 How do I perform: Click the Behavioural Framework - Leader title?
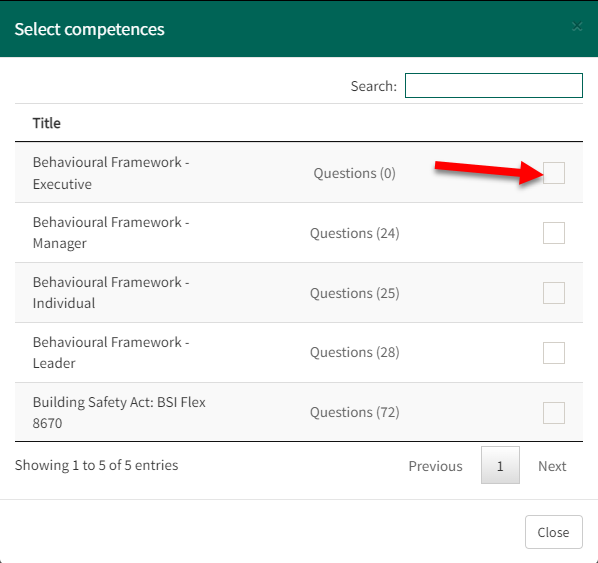[111, 352]
